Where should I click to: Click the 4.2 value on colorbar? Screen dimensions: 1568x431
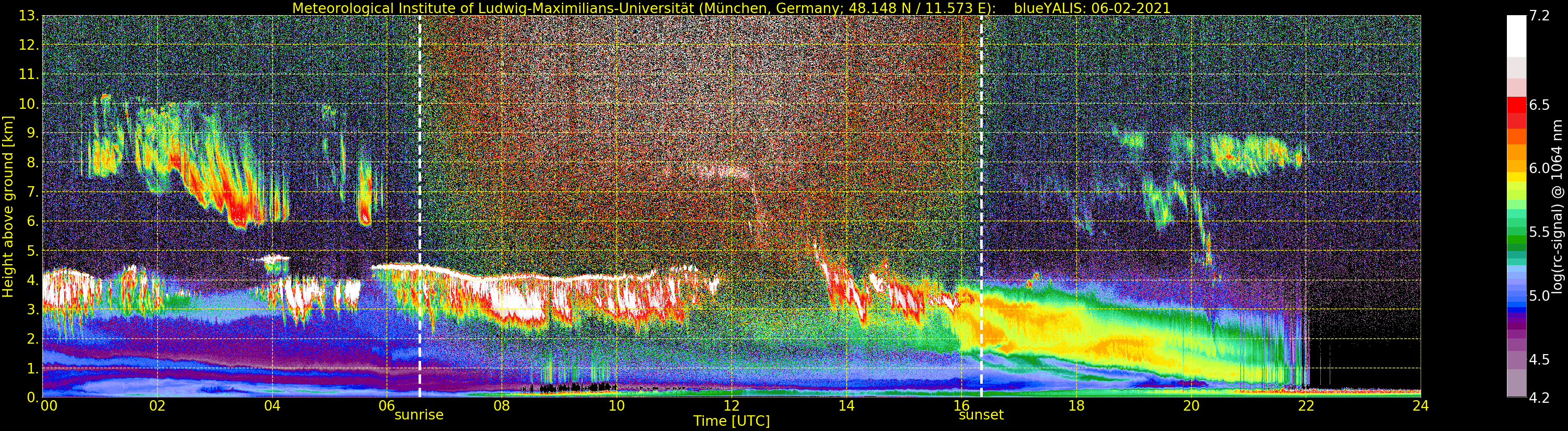coord(1539,398)
